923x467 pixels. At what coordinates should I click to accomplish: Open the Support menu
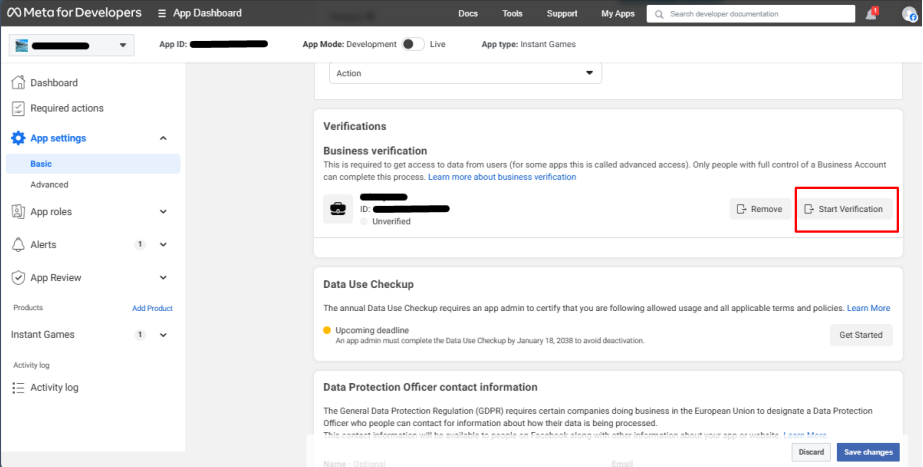click(562, 14)
